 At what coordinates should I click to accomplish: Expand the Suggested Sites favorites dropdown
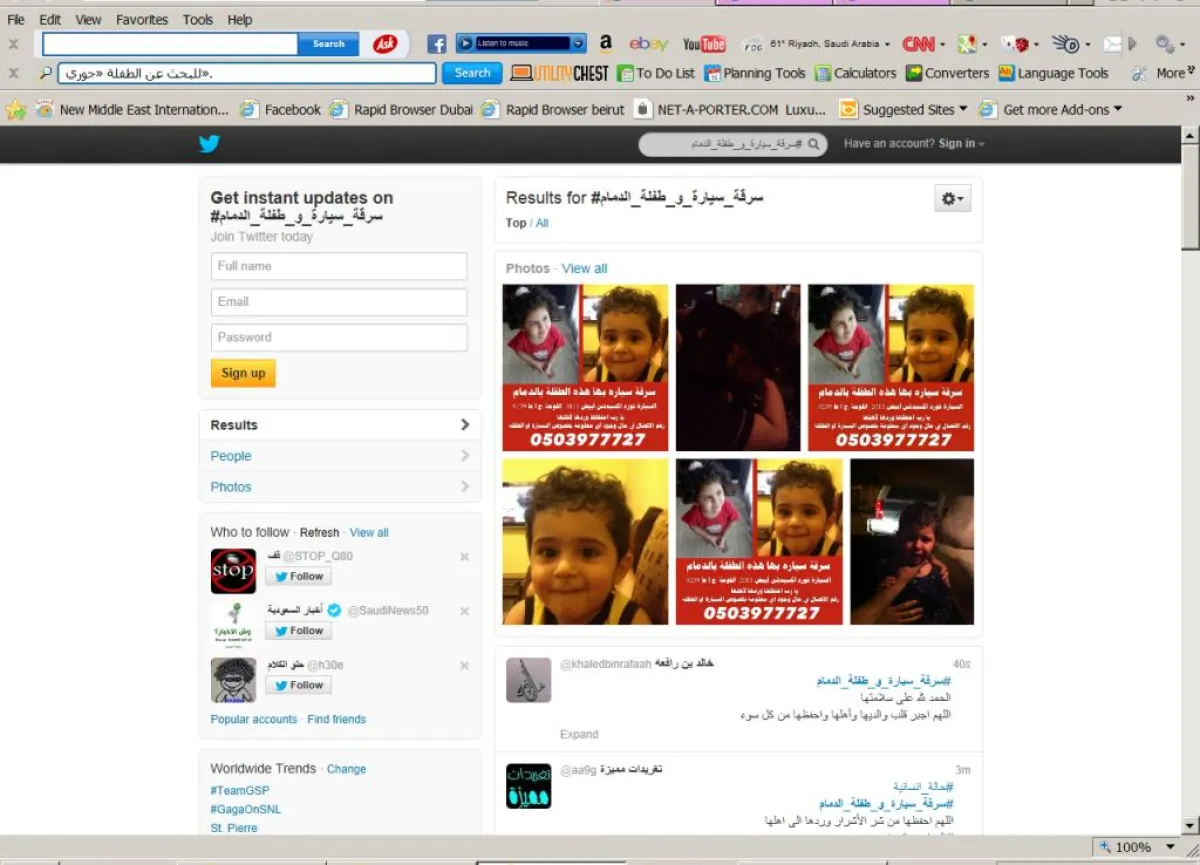963,109
